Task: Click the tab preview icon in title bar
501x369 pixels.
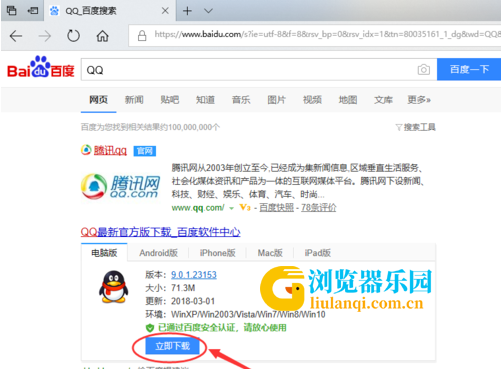Action: point(12,11)
